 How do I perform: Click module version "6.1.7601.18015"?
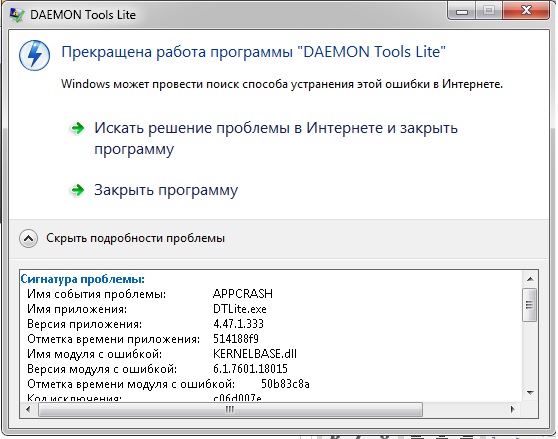[x=250, y=369]
